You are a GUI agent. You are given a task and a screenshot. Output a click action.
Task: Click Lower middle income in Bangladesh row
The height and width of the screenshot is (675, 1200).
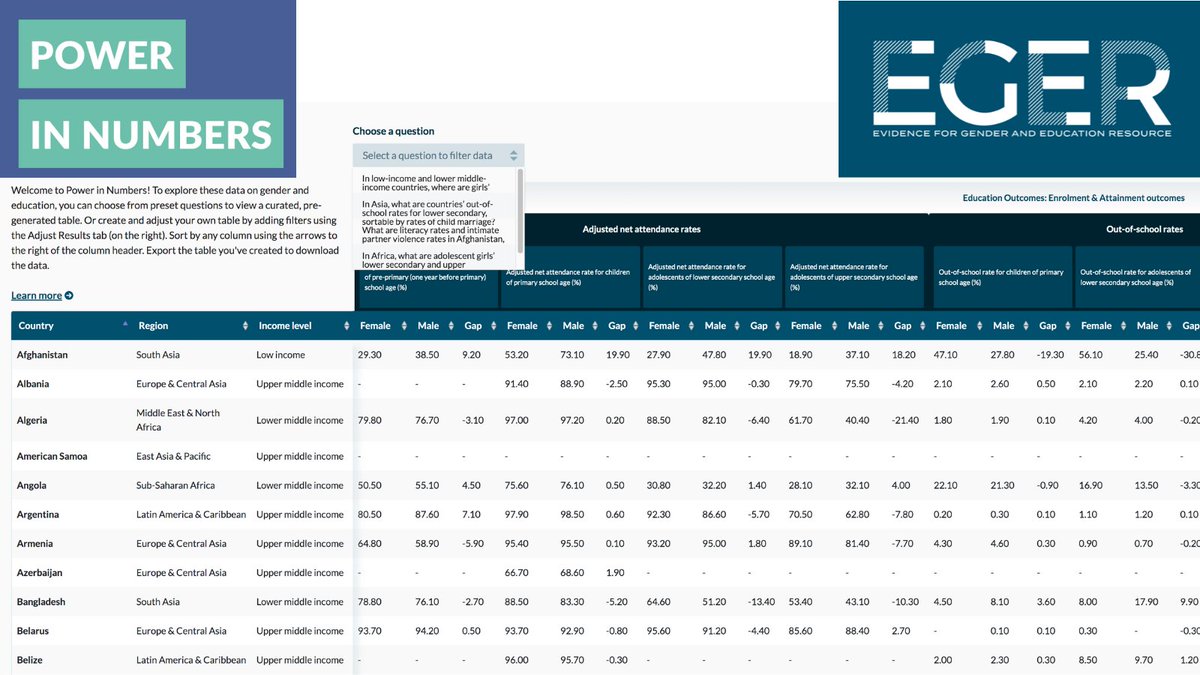tap(300, 602)
